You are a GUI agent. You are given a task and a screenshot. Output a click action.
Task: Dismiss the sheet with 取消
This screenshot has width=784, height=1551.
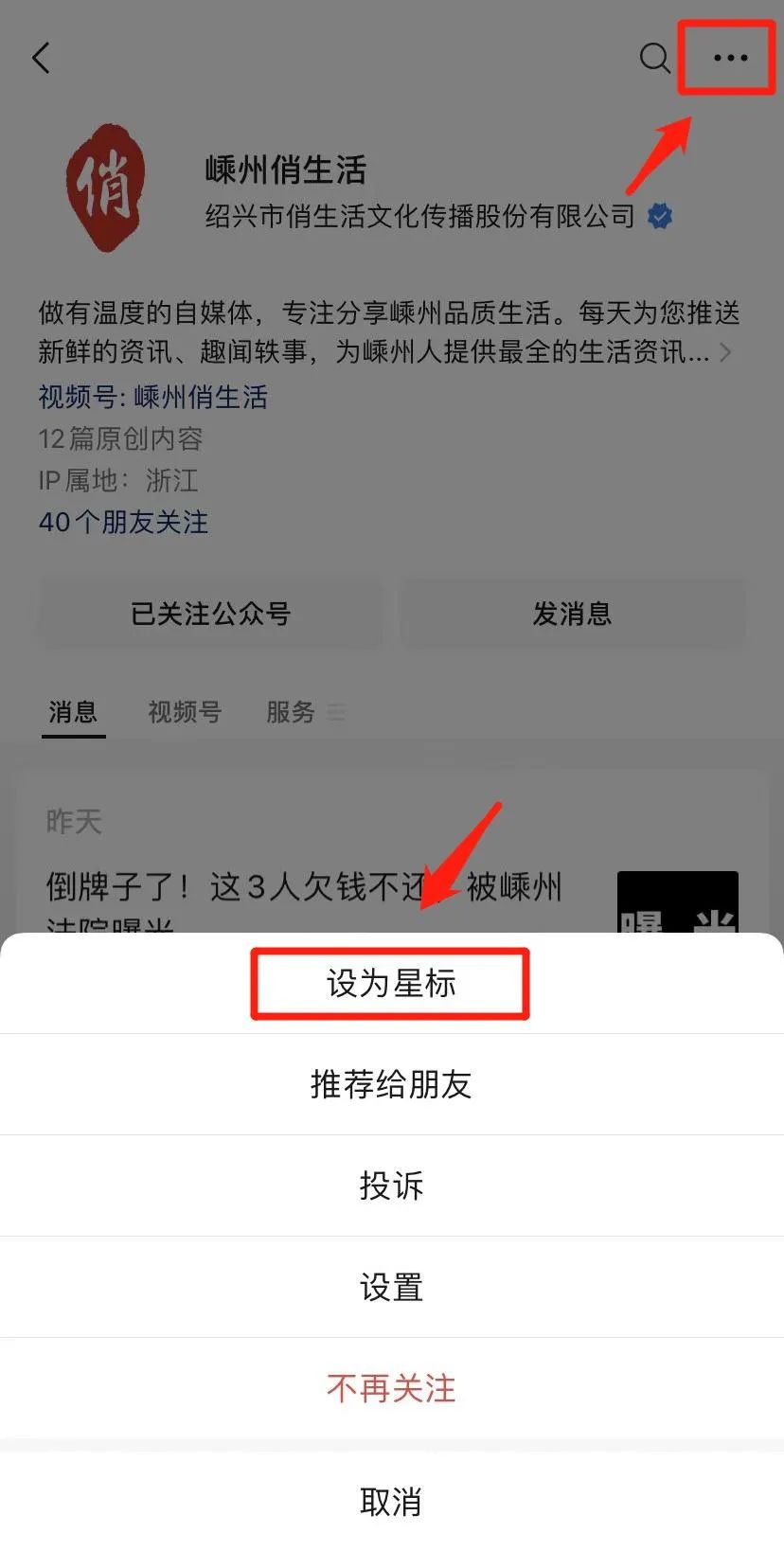(x=391, y=1501)
